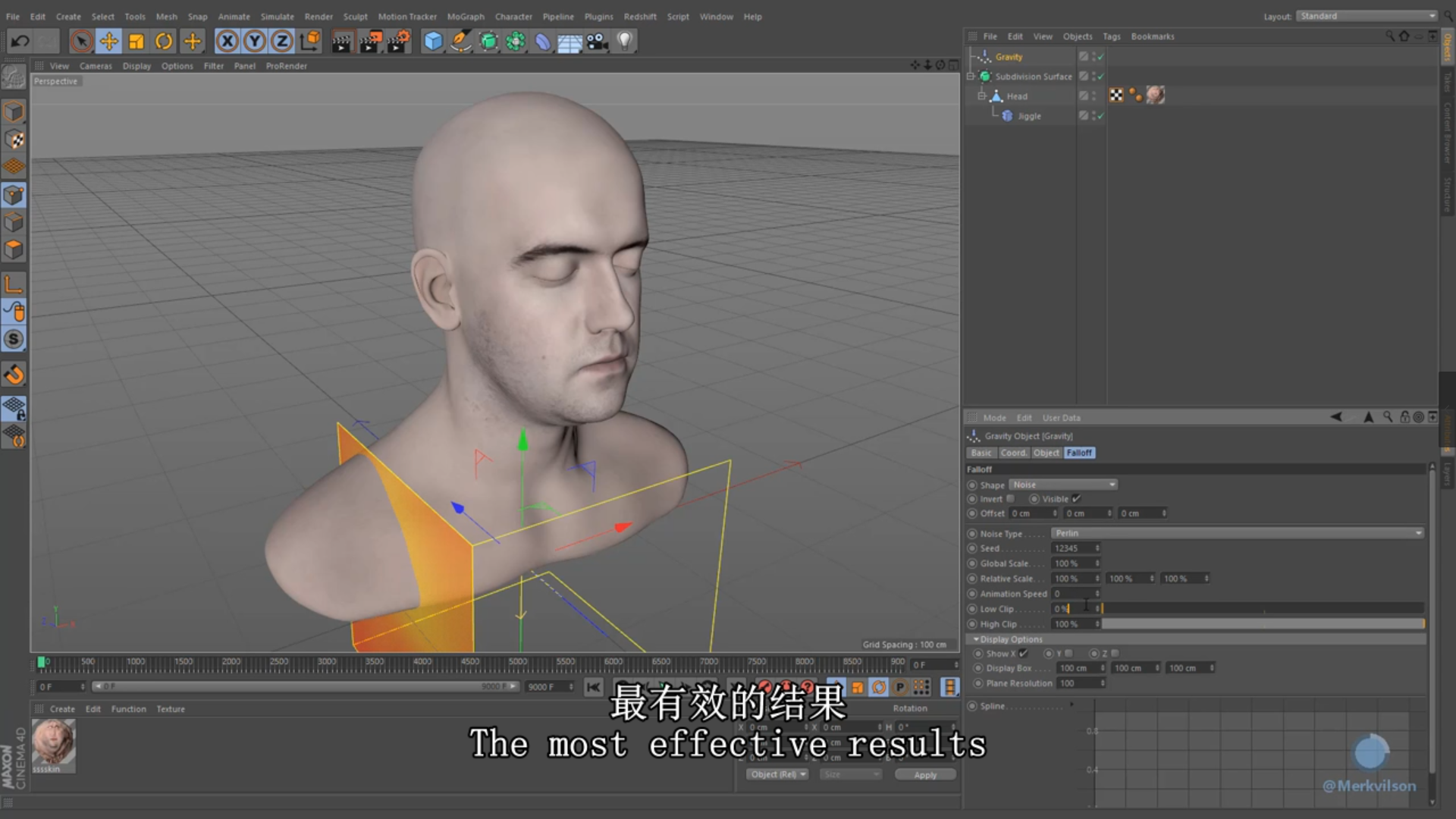Click the Subdivision Surface generator icon

click(488, 41)
